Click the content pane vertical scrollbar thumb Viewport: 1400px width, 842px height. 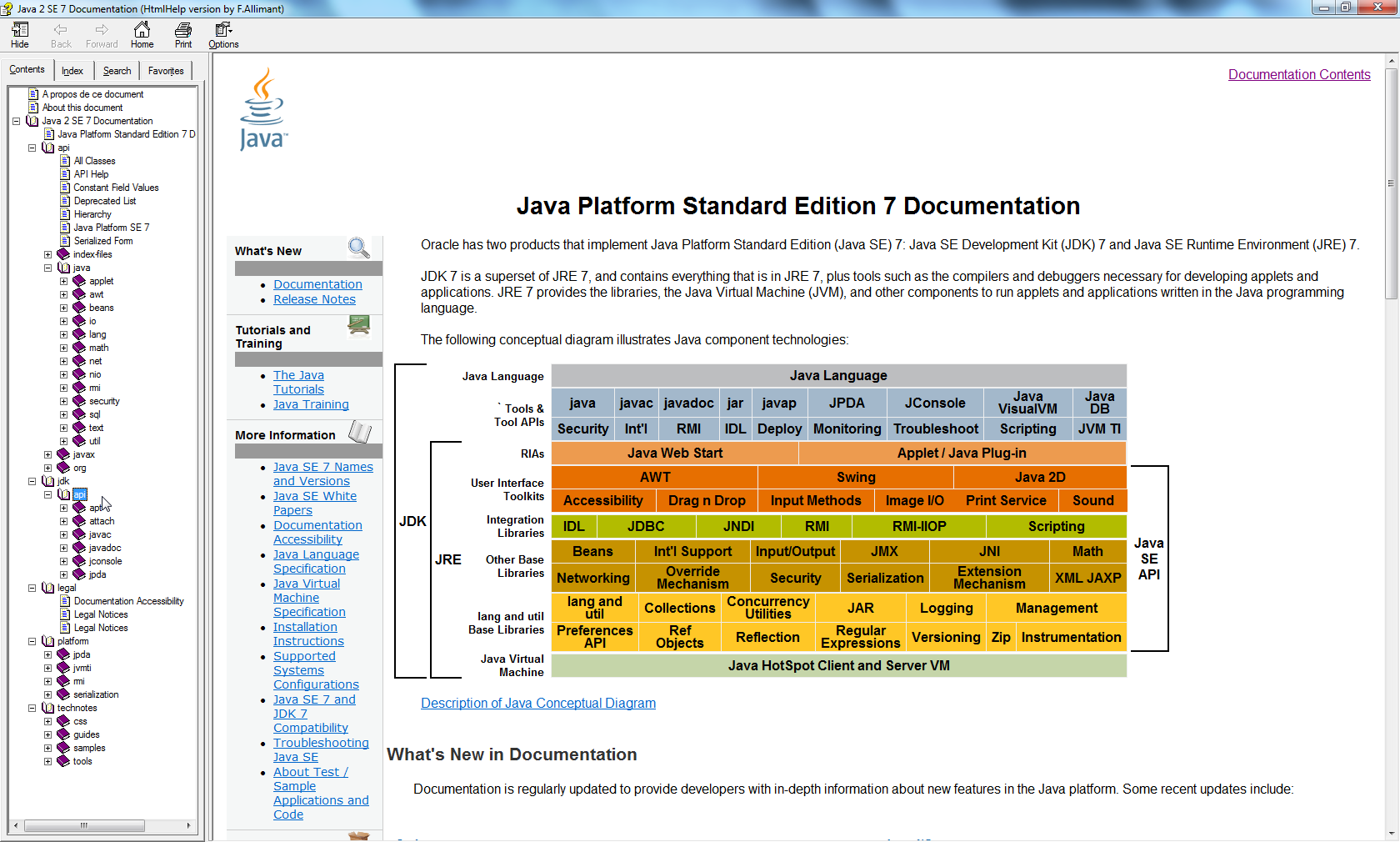tap(1392, 183)
